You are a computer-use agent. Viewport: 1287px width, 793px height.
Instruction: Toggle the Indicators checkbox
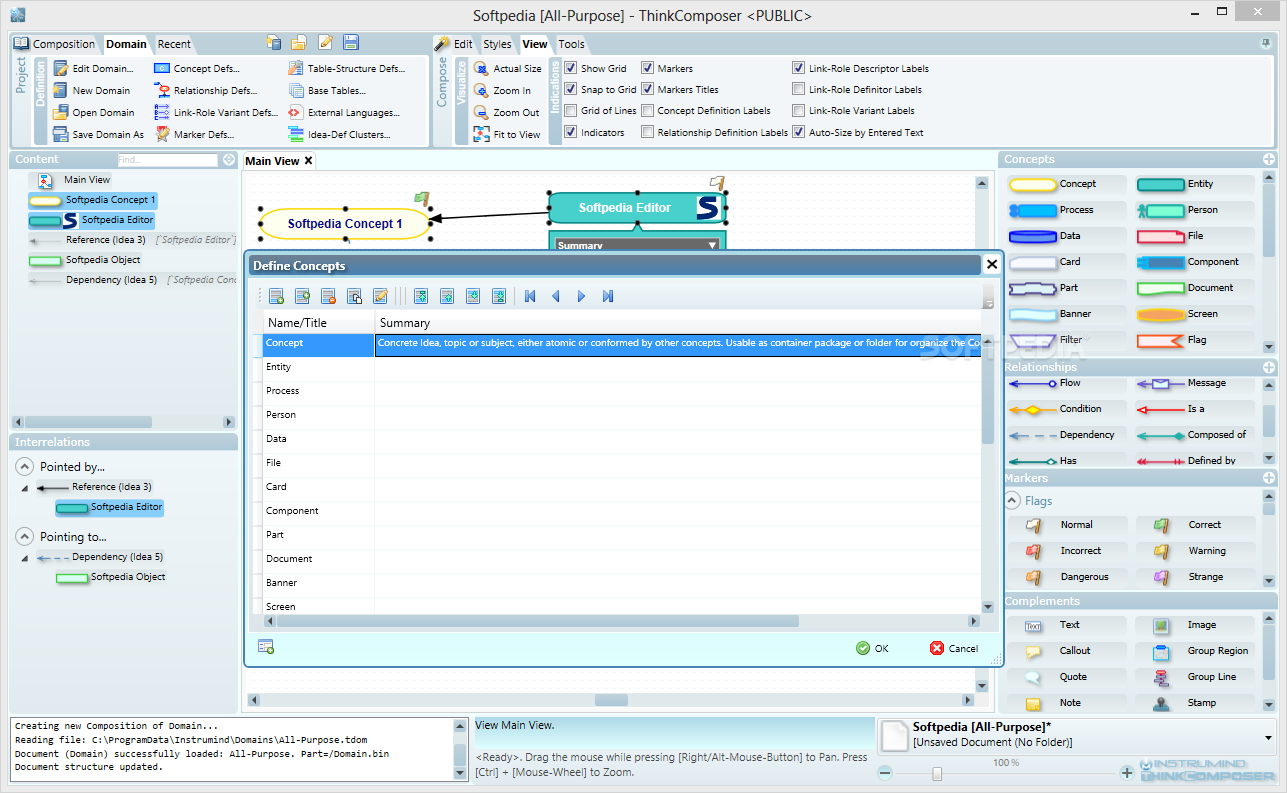tap(571, 132)
